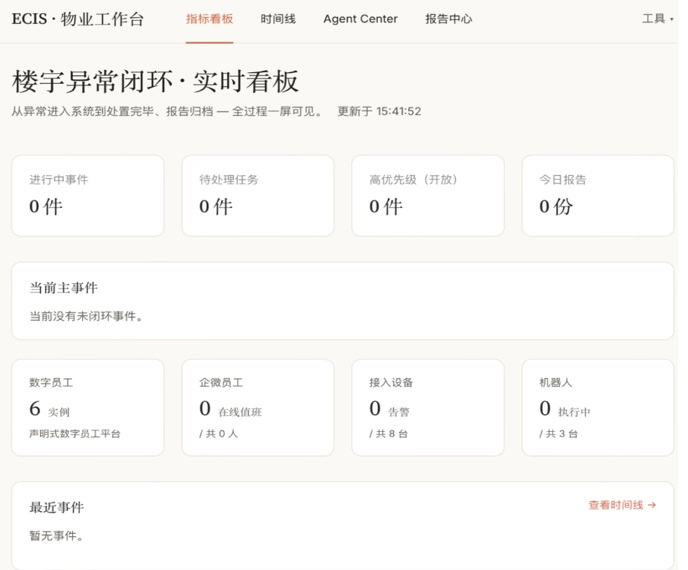Click the 当前主事件 heading
688x570 pixels.
[x=64, y=288]
